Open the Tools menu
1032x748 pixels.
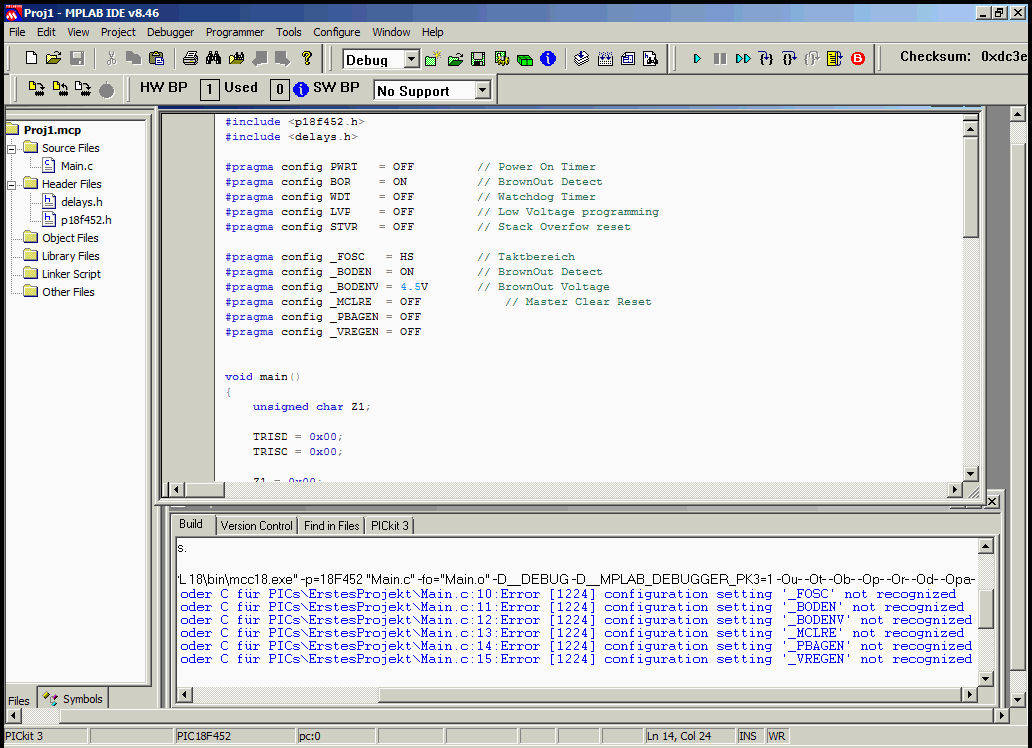coord(288,32)
